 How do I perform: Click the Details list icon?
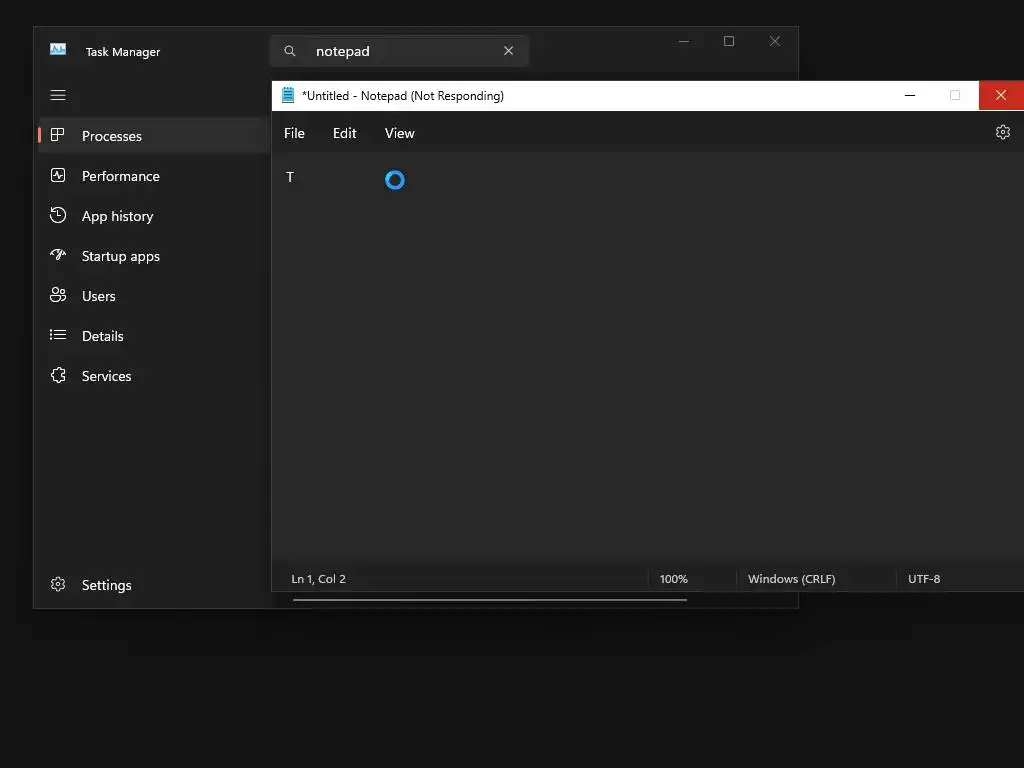(57, 335)
